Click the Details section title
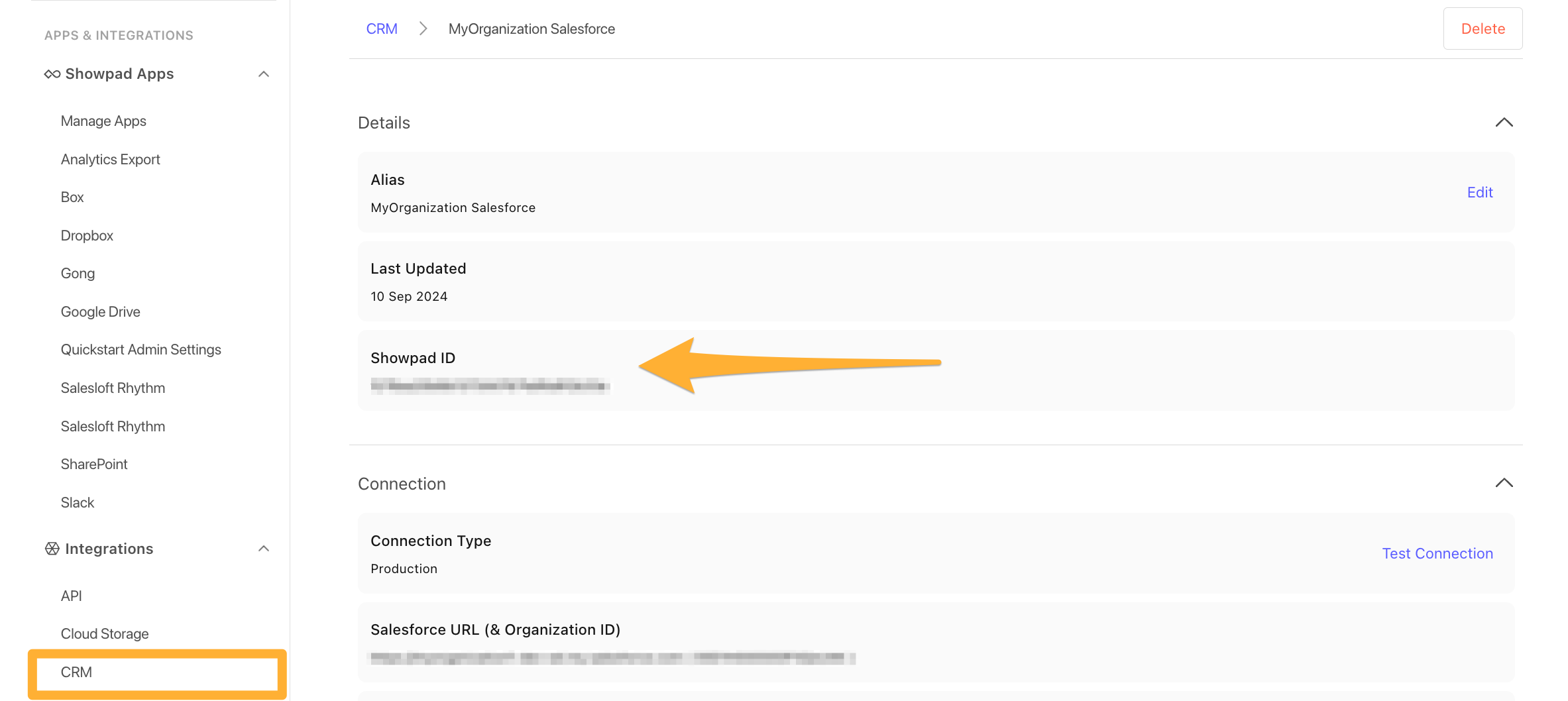Image resolution: width=1568 pixels, height=701 pixels. (x=384, y=123)
